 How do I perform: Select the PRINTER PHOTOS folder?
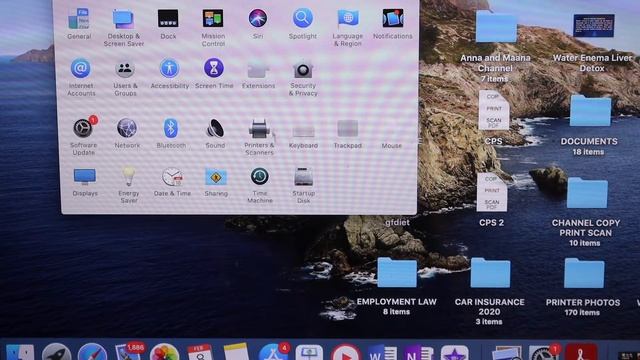pos(584,273)
